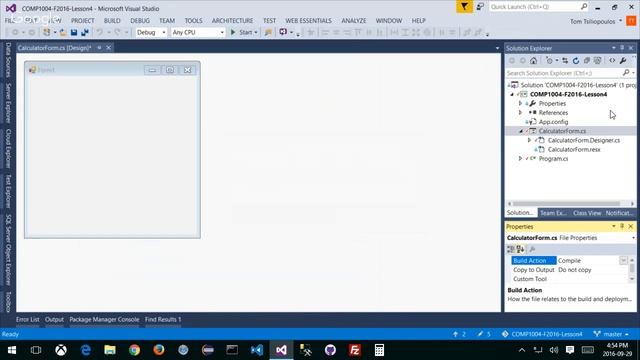Pin the Solution Explorer panel
Viewport: 640px width, 360px height.
(x=622, y=48)
